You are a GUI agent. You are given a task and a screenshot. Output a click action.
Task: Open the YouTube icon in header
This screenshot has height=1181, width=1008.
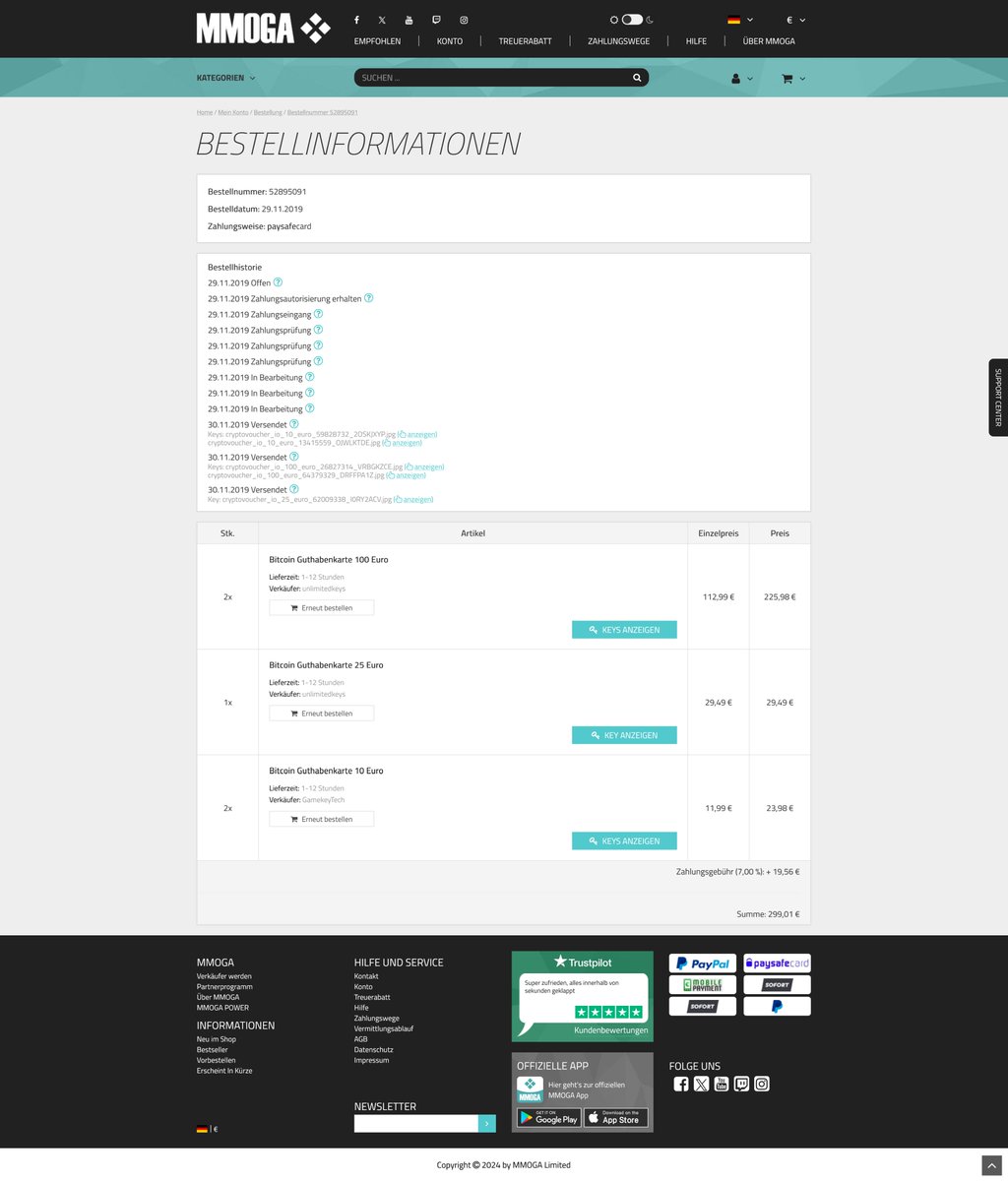tap(409, 20)
